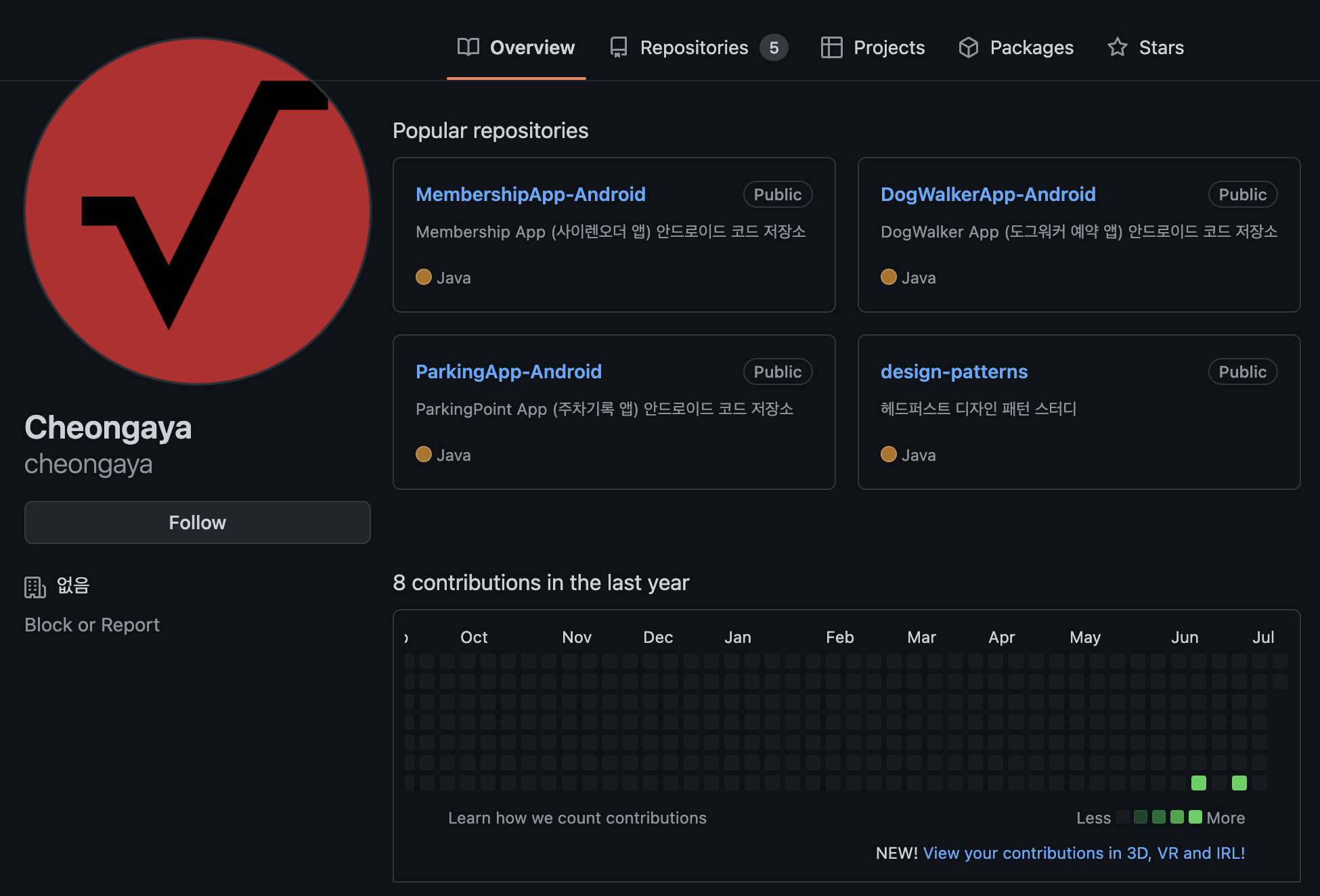Screen dimensions: 1320x896
Task: Click the Cheongaya profile avatar image
Action: tap(198, 211)
